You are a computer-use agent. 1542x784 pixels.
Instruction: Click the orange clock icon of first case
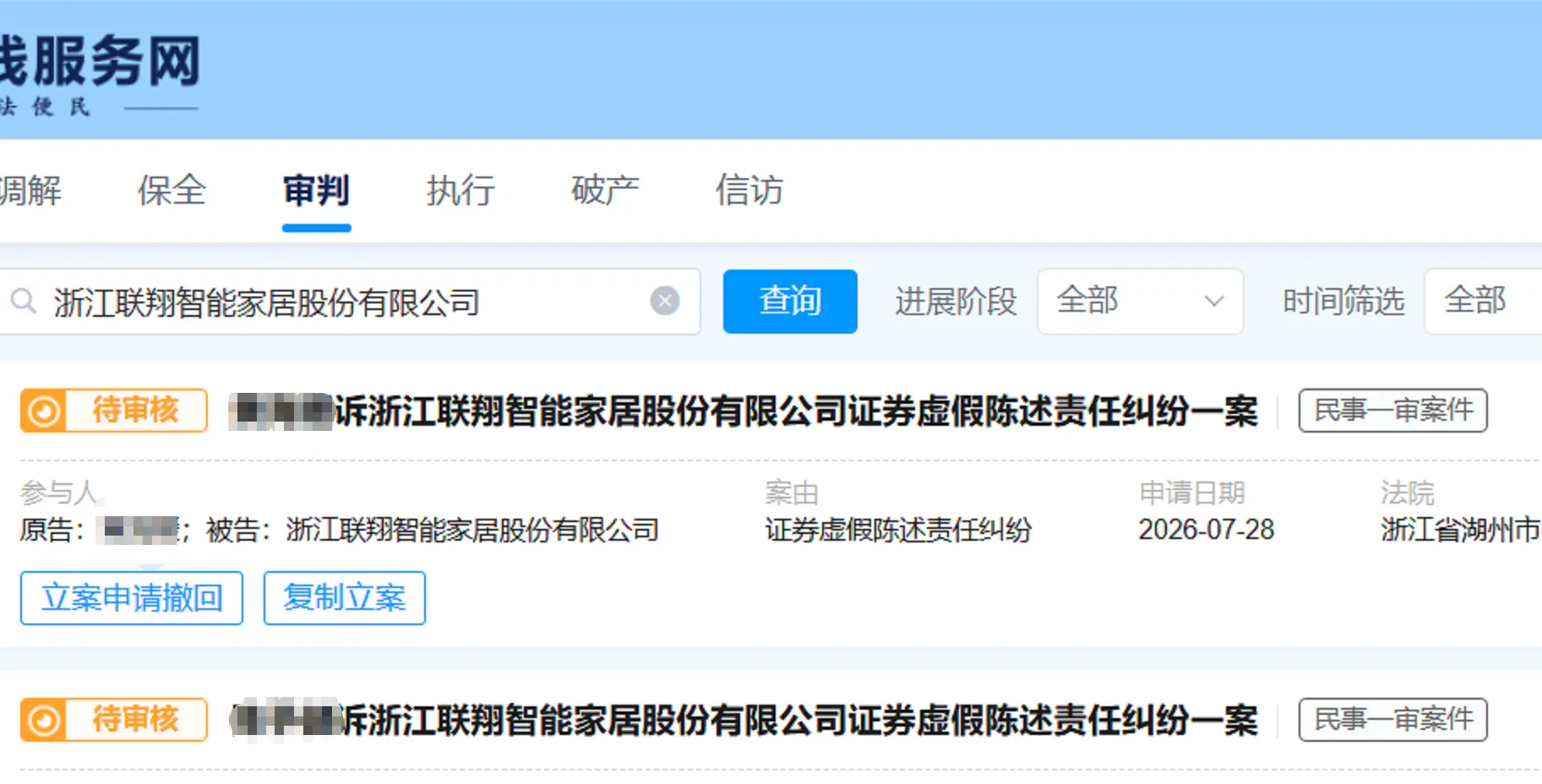coord(43,411)
